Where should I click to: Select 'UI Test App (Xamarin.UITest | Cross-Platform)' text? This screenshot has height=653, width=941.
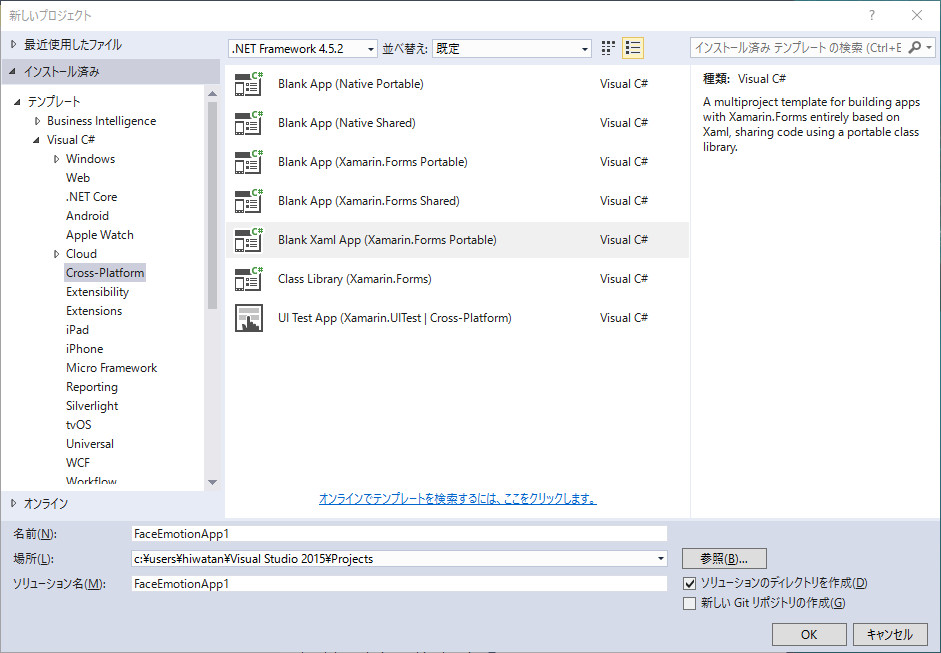click(395, 318)
